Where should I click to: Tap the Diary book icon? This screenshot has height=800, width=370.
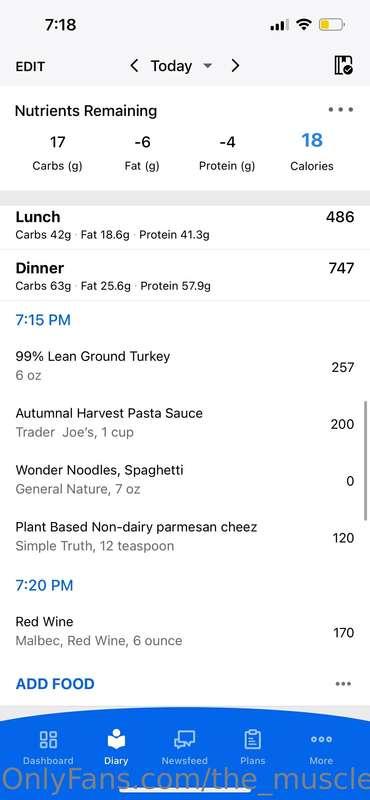[116, 739]
